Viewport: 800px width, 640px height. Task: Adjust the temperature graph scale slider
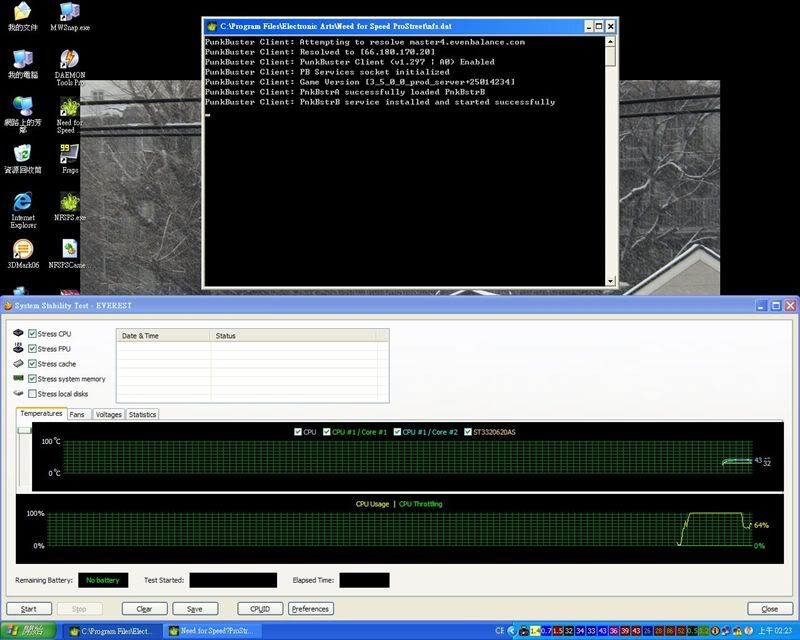23,430
